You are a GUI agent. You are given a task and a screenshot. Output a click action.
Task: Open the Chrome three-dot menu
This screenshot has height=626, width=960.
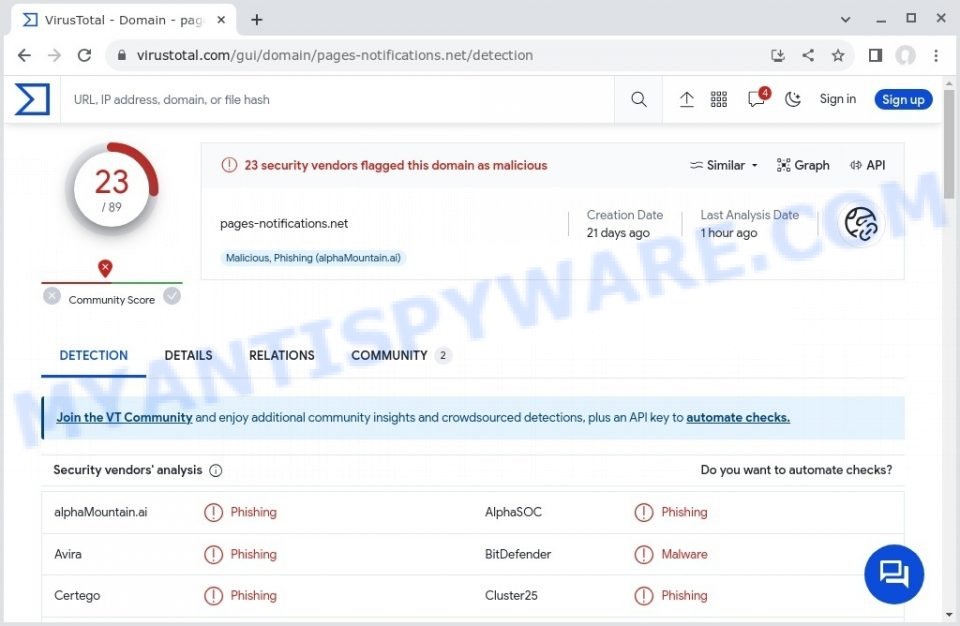coord(937,55)
